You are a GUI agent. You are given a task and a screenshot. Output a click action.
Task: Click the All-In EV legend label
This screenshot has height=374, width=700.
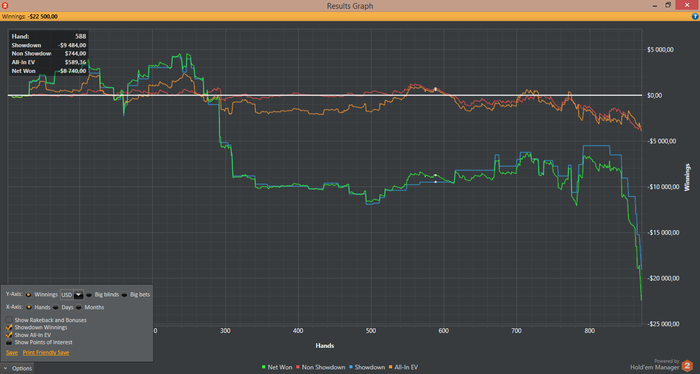click(406, 367)
